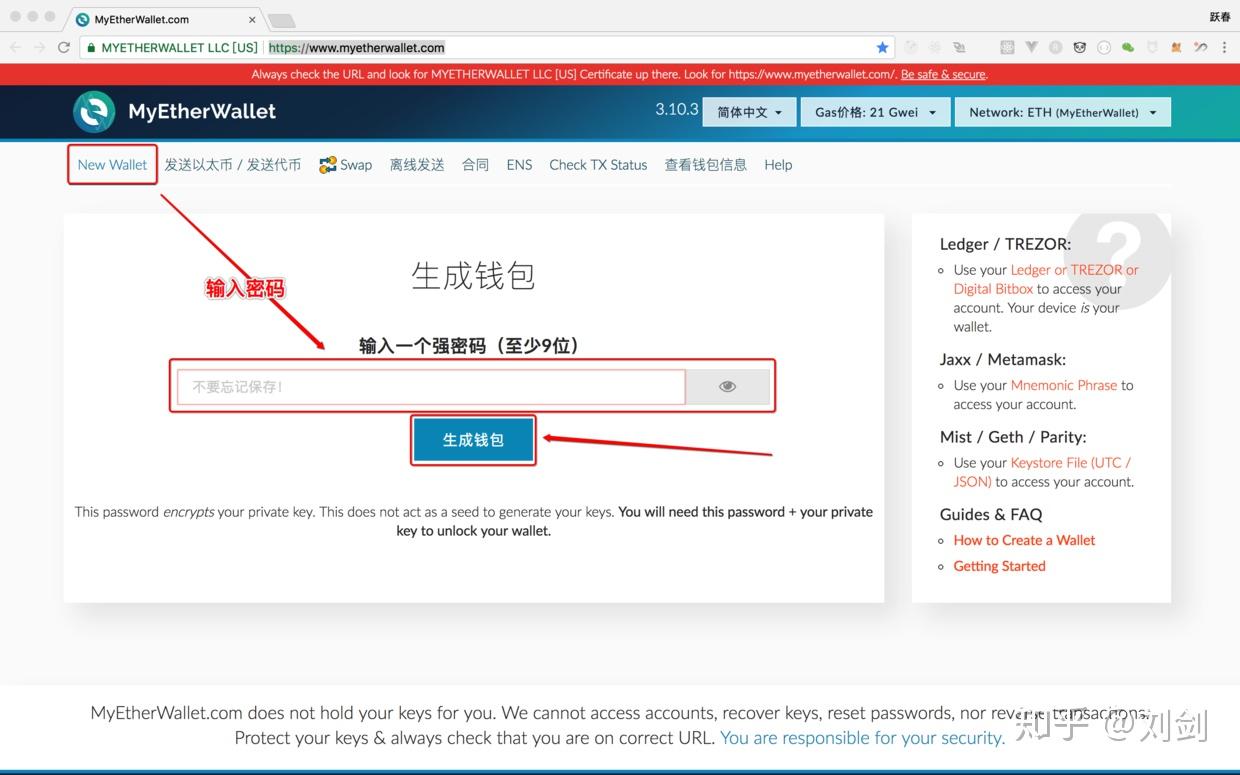
Task: Click the shield-shaped extension icon
Action: coord(1151,47)
